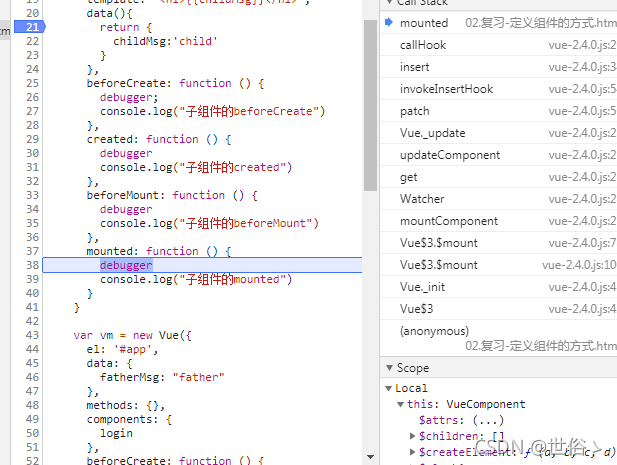The width and height of the screenshot is (617, 465).
Task: Click line number 26 in the gutter
Action: [x=33, y=97]
